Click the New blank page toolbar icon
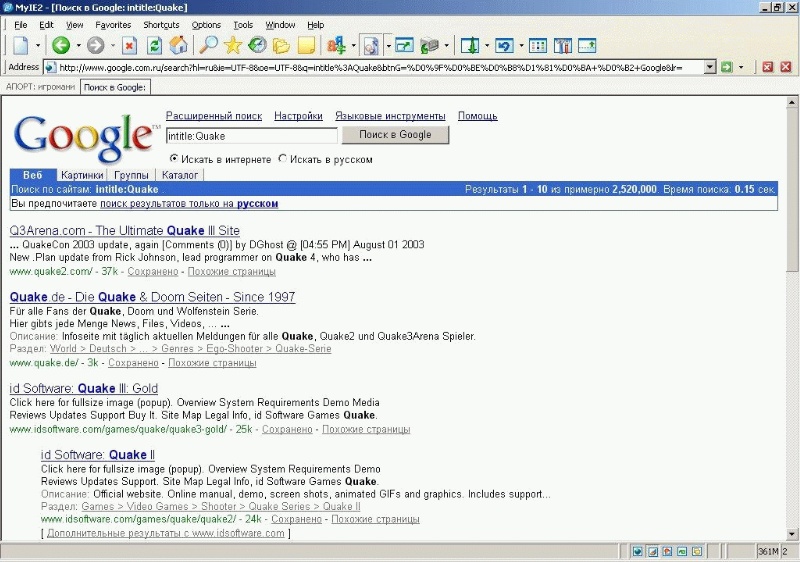The height and width of the screenshot is (562, 800). point(20,46)
